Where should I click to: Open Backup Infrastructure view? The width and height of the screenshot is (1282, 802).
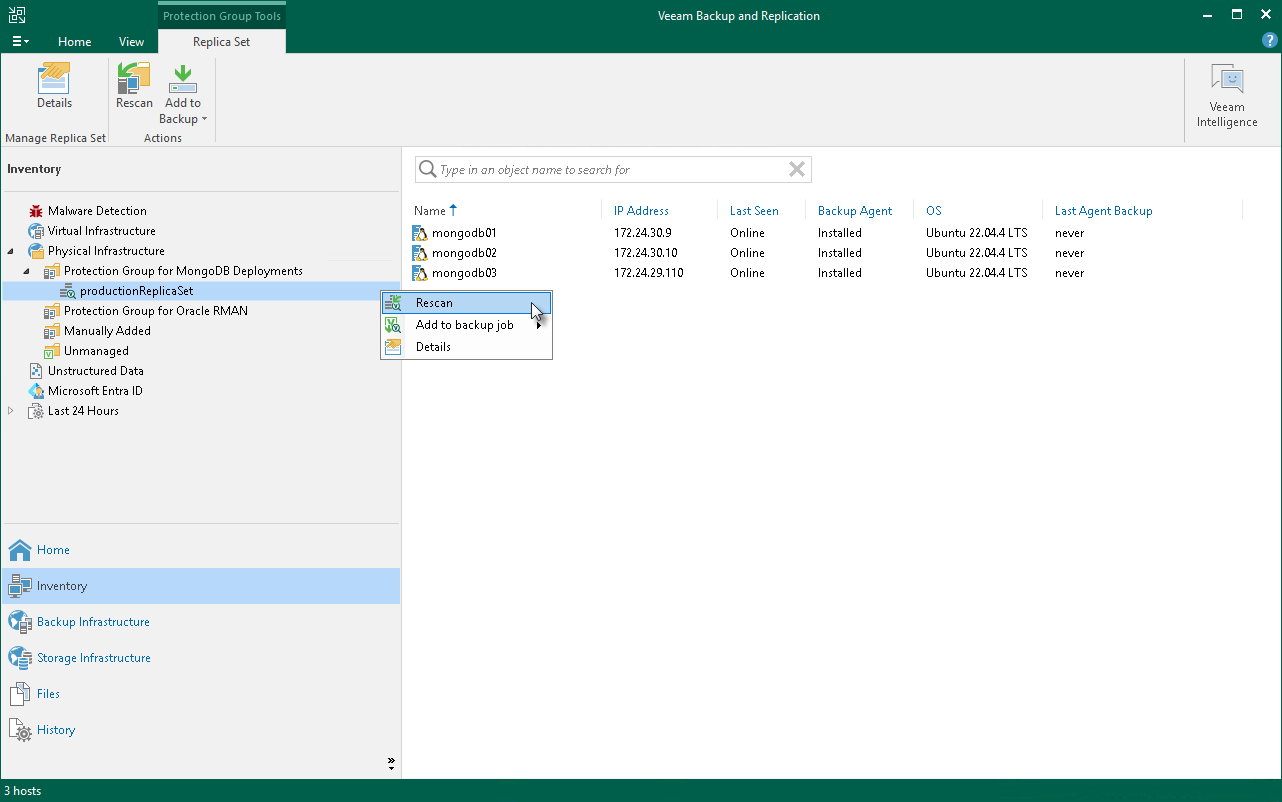[x=93, y=622]
